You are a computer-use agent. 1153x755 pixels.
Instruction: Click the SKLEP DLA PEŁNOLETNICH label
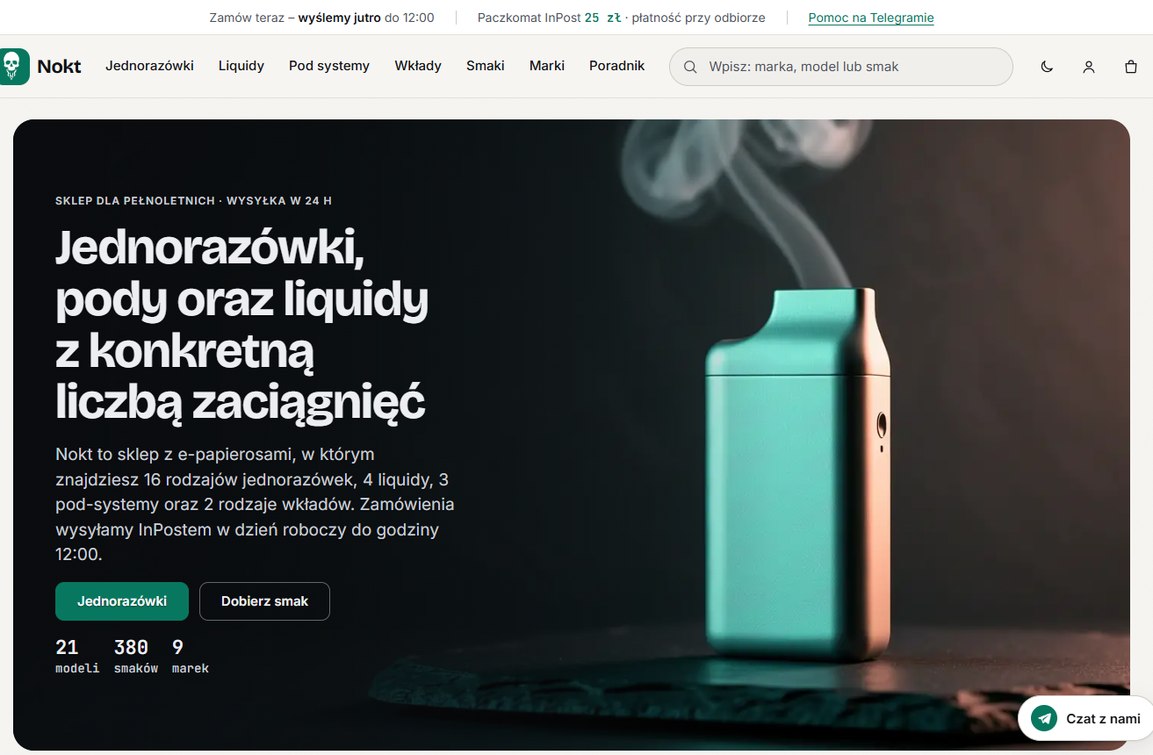coord(193,201)
